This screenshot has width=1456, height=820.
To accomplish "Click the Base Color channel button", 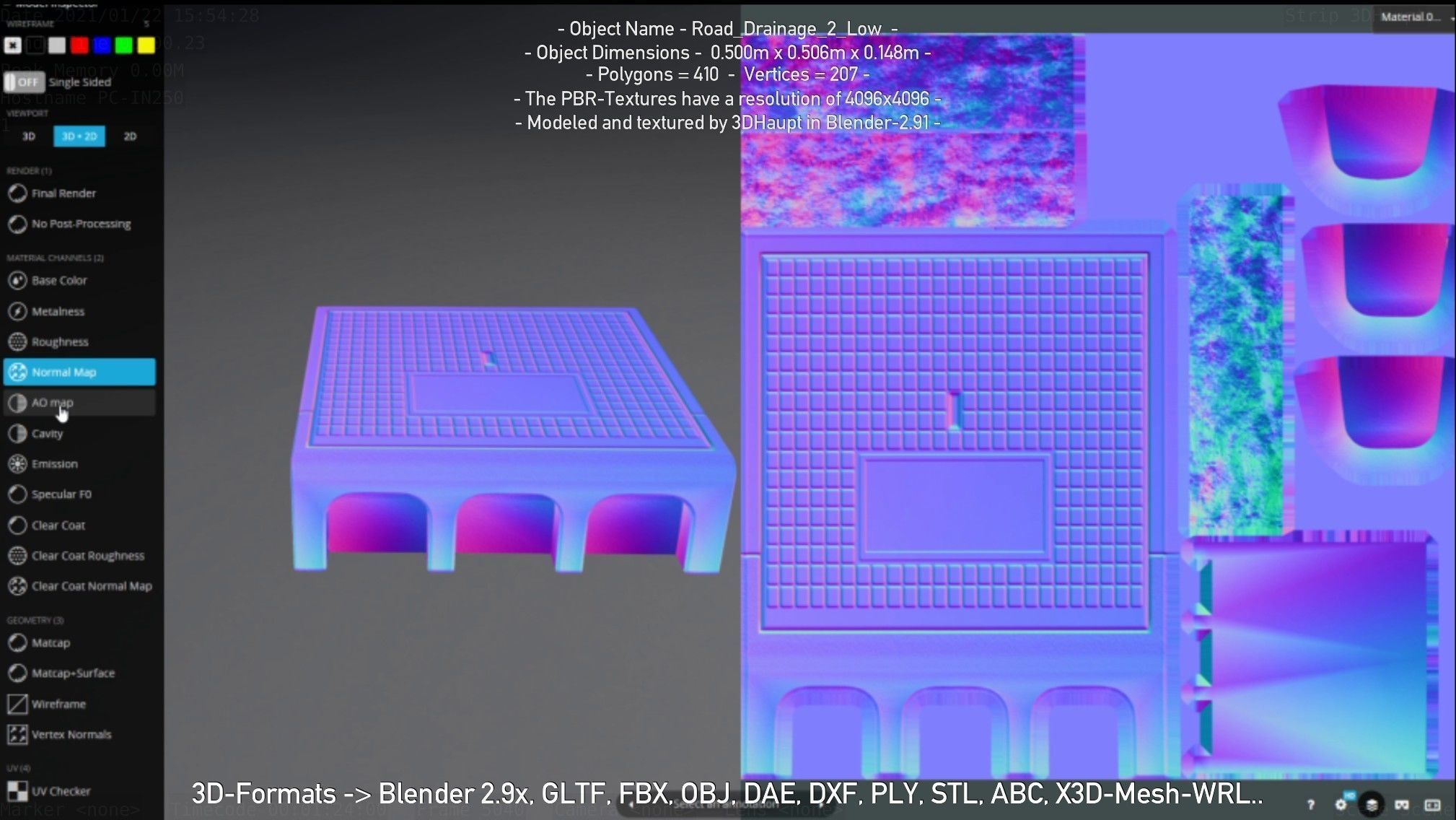I will [x=59, y=281].
